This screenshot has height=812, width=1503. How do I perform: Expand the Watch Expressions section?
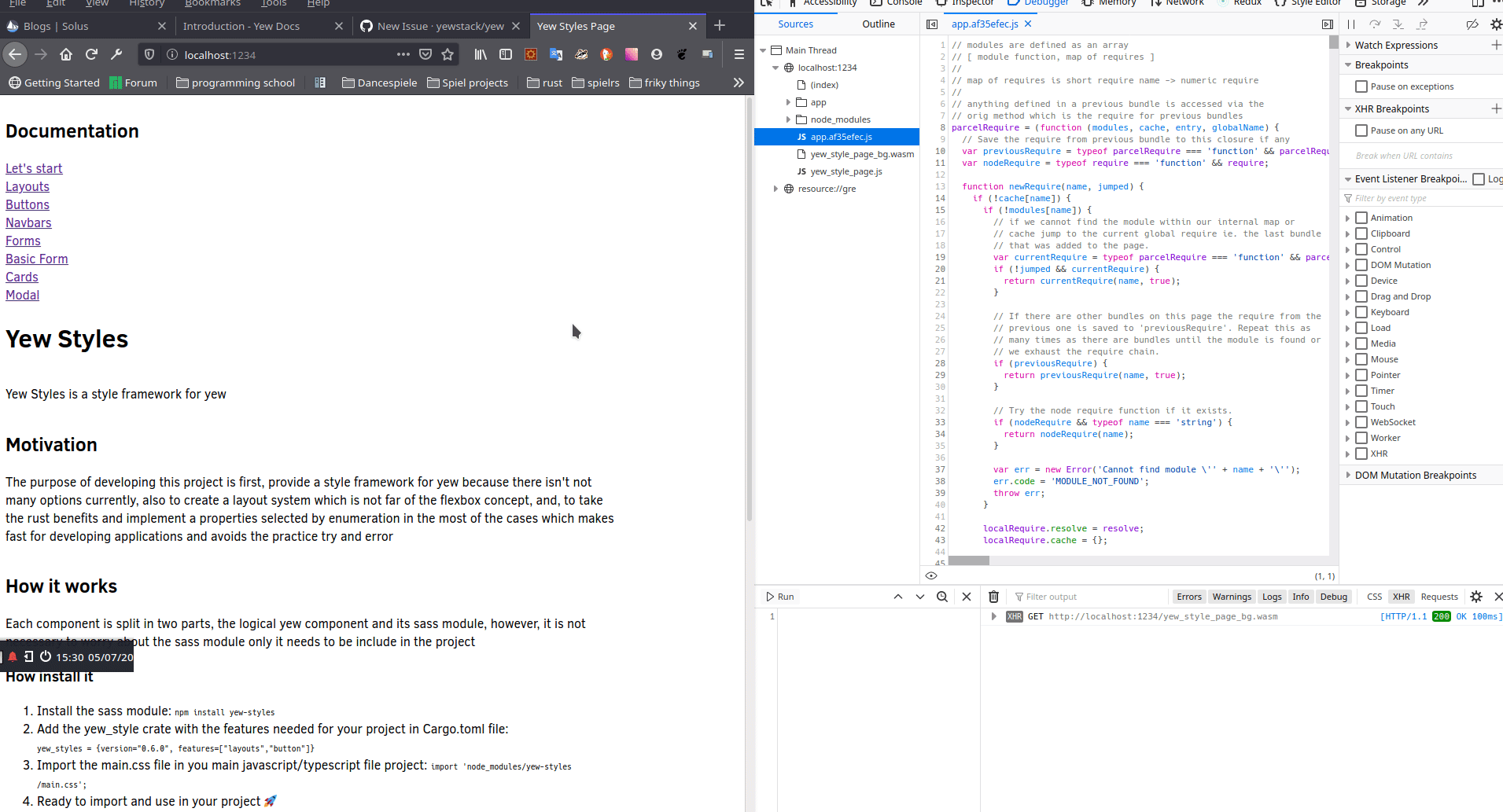pyautogui.click(x=1348, y=45)
